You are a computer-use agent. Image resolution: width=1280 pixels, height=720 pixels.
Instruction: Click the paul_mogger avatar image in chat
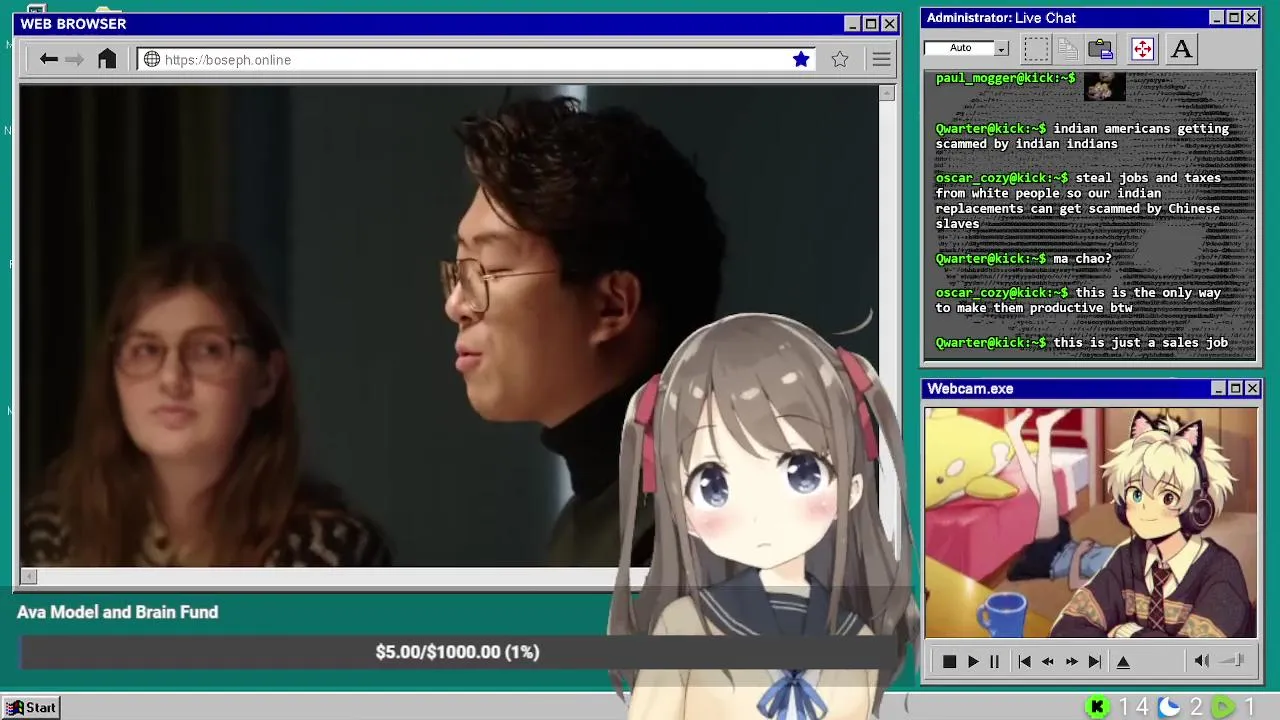1105,86
